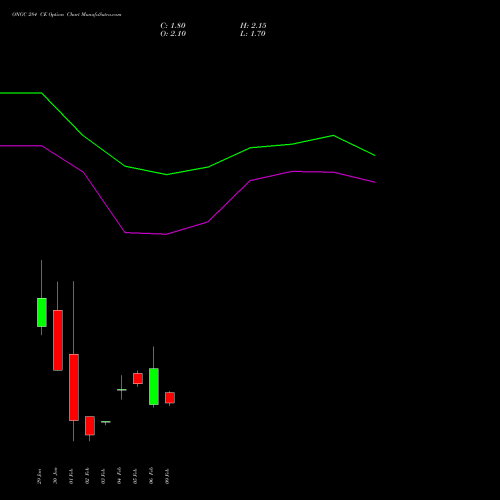Click the '03 Feb' date label
This screenshot has width=500, height=500.
click(x=103, y=476)
